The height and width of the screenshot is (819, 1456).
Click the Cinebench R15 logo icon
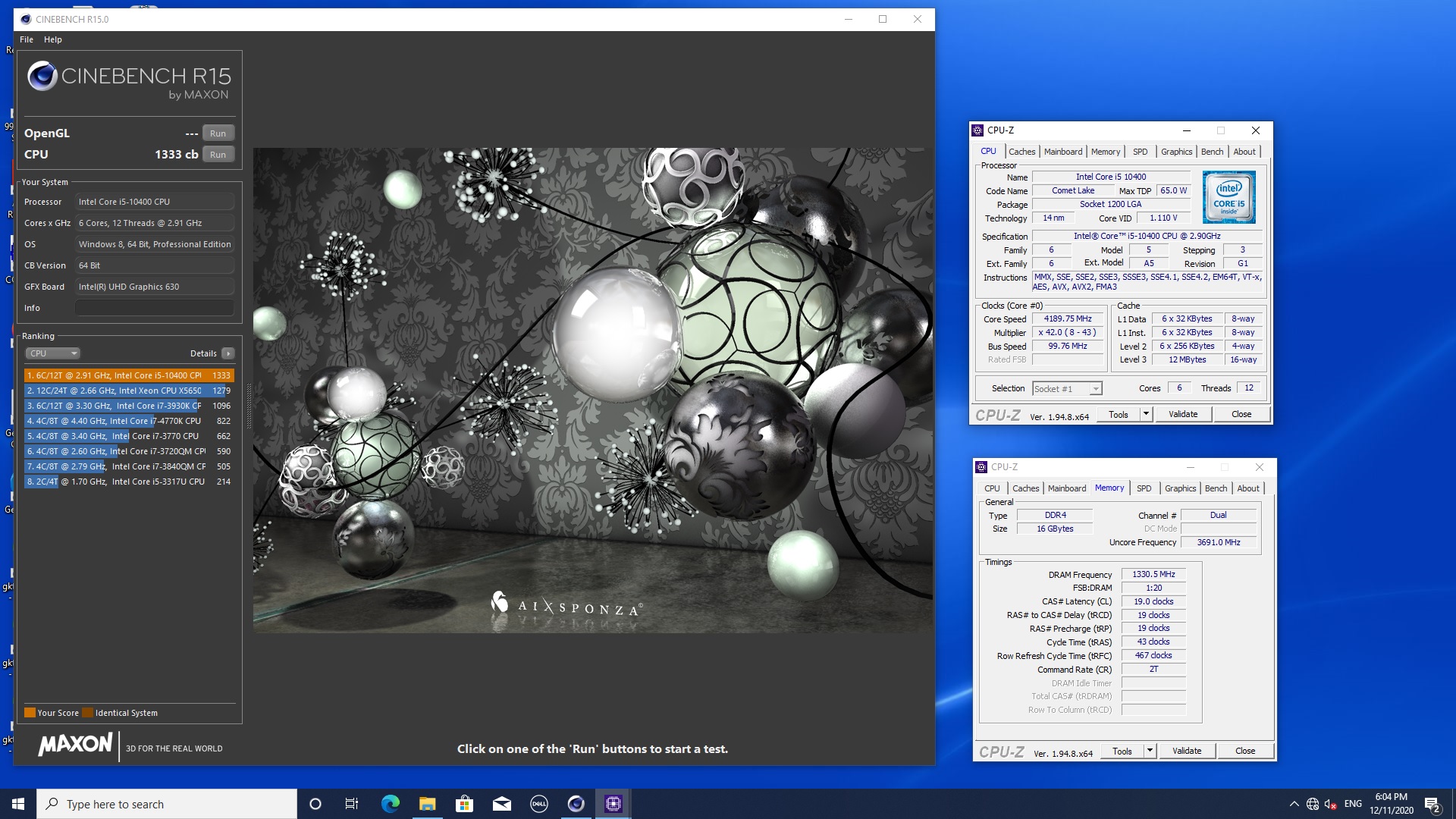pos(42,76)
